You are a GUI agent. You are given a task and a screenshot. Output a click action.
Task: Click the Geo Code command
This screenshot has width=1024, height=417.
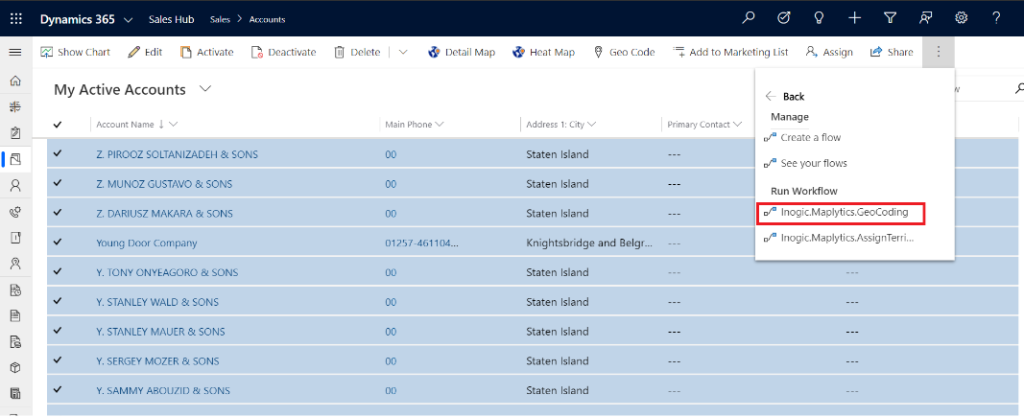click(624, 52)
